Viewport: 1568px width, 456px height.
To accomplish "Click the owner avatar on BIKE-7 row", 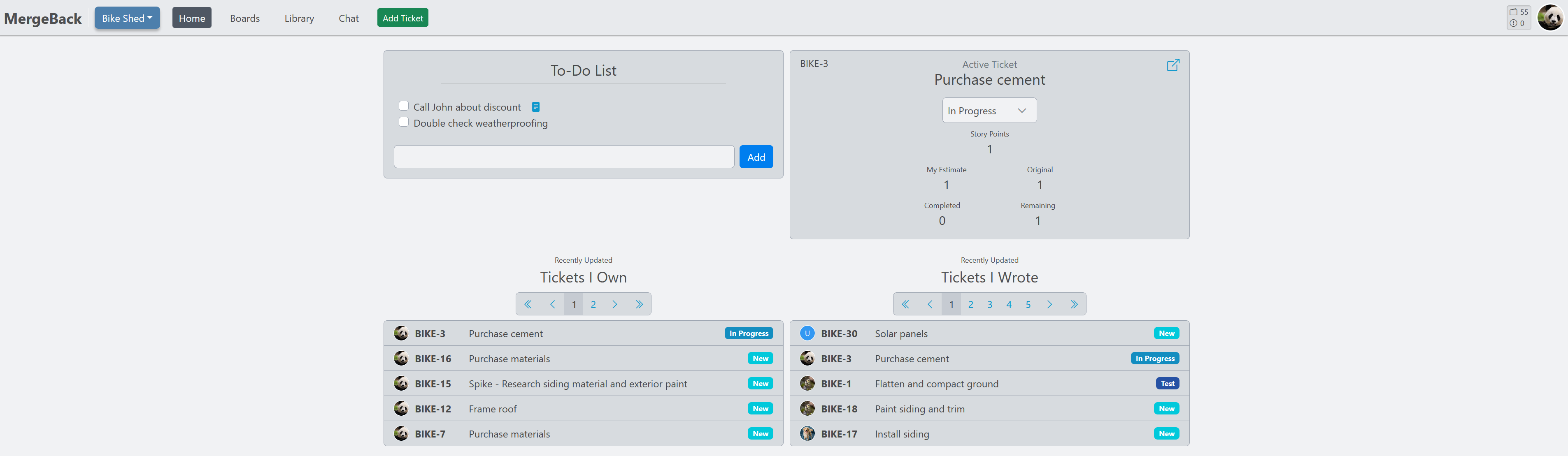I will (x=400, y=433).
